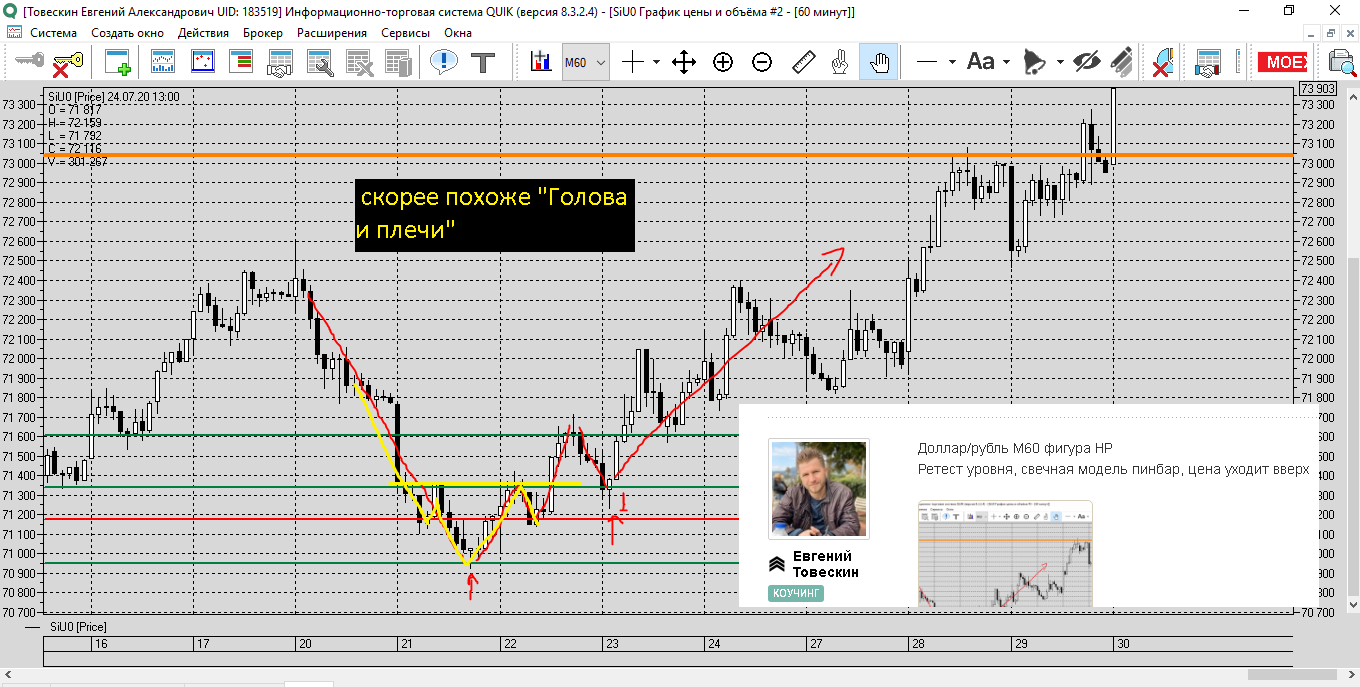Select the bold T text icon
The image size is (1360, 687).
tap(484, 62)
